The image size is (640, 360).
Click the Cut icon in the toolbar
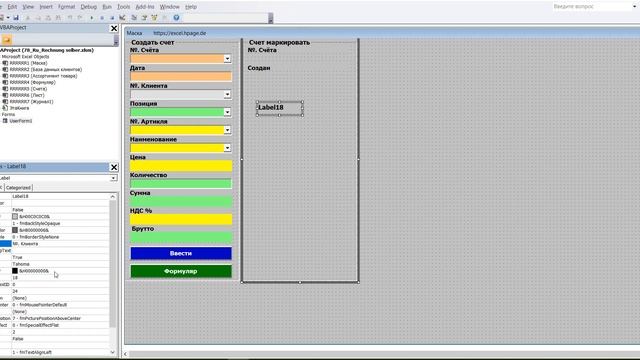[x=28, y=18]
